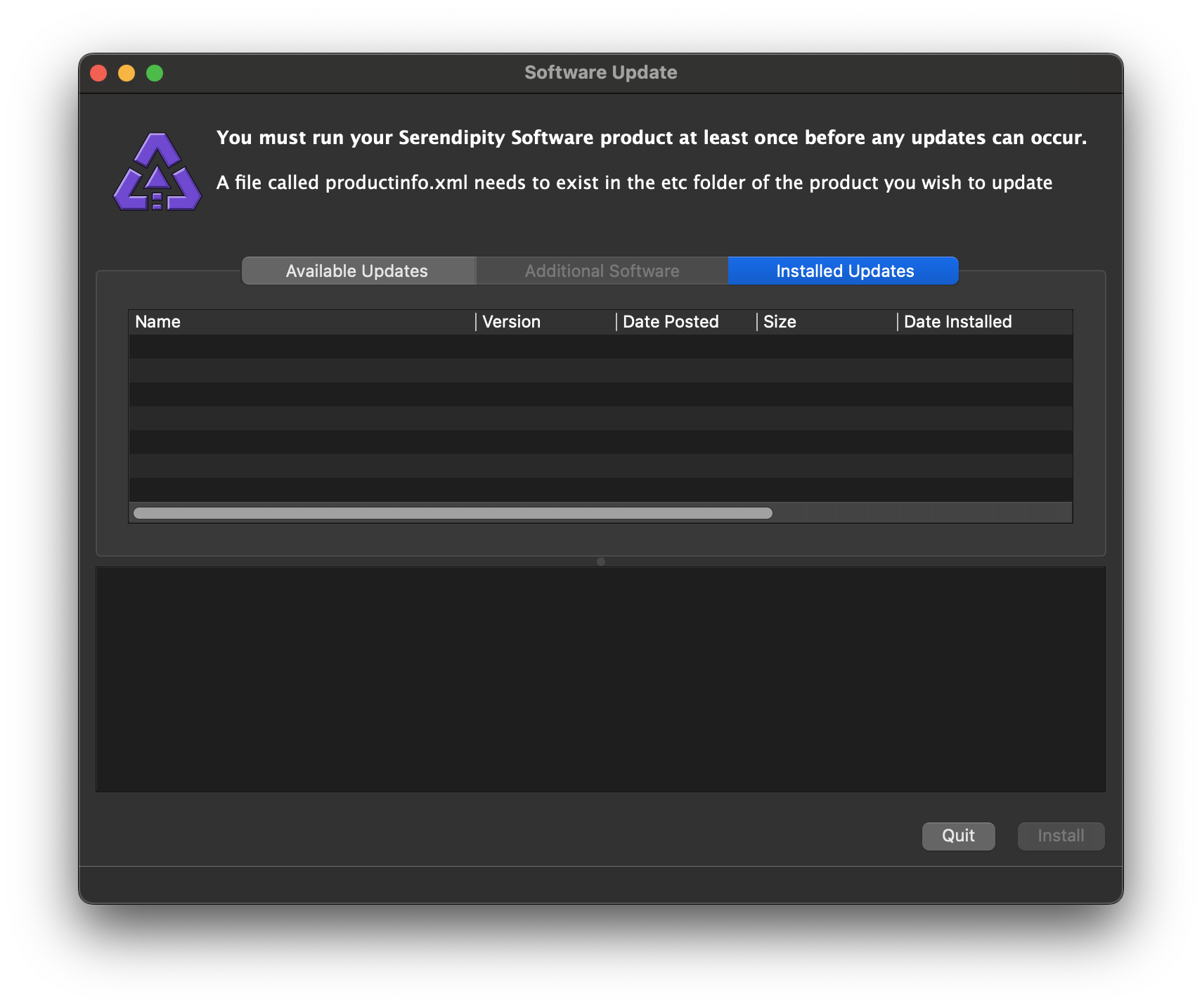Close the Software Update window
This screenshot has width=1202, height=1008.
98,73
